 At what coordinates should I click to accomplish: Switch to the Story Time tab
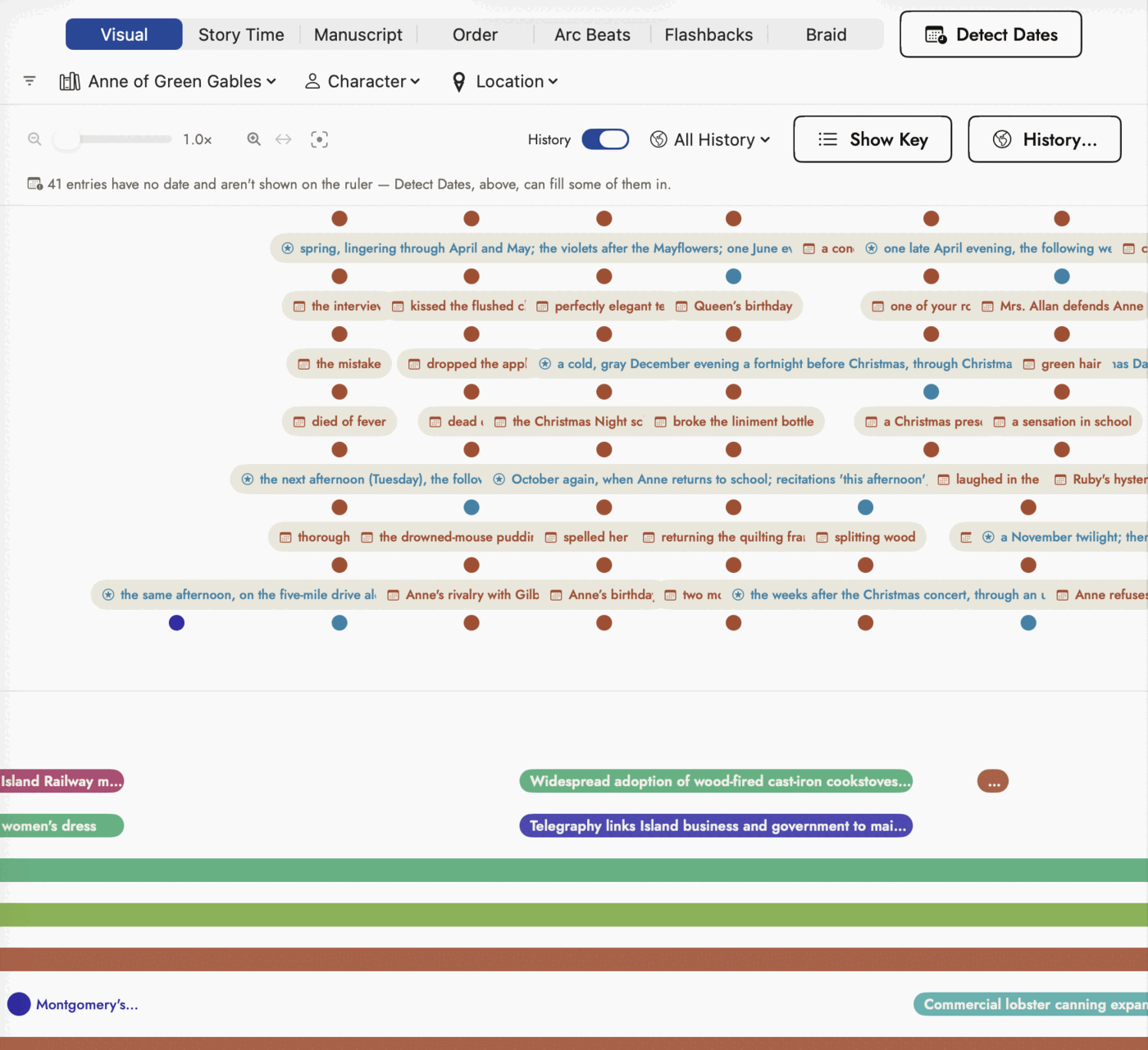[x=241, y=34]
